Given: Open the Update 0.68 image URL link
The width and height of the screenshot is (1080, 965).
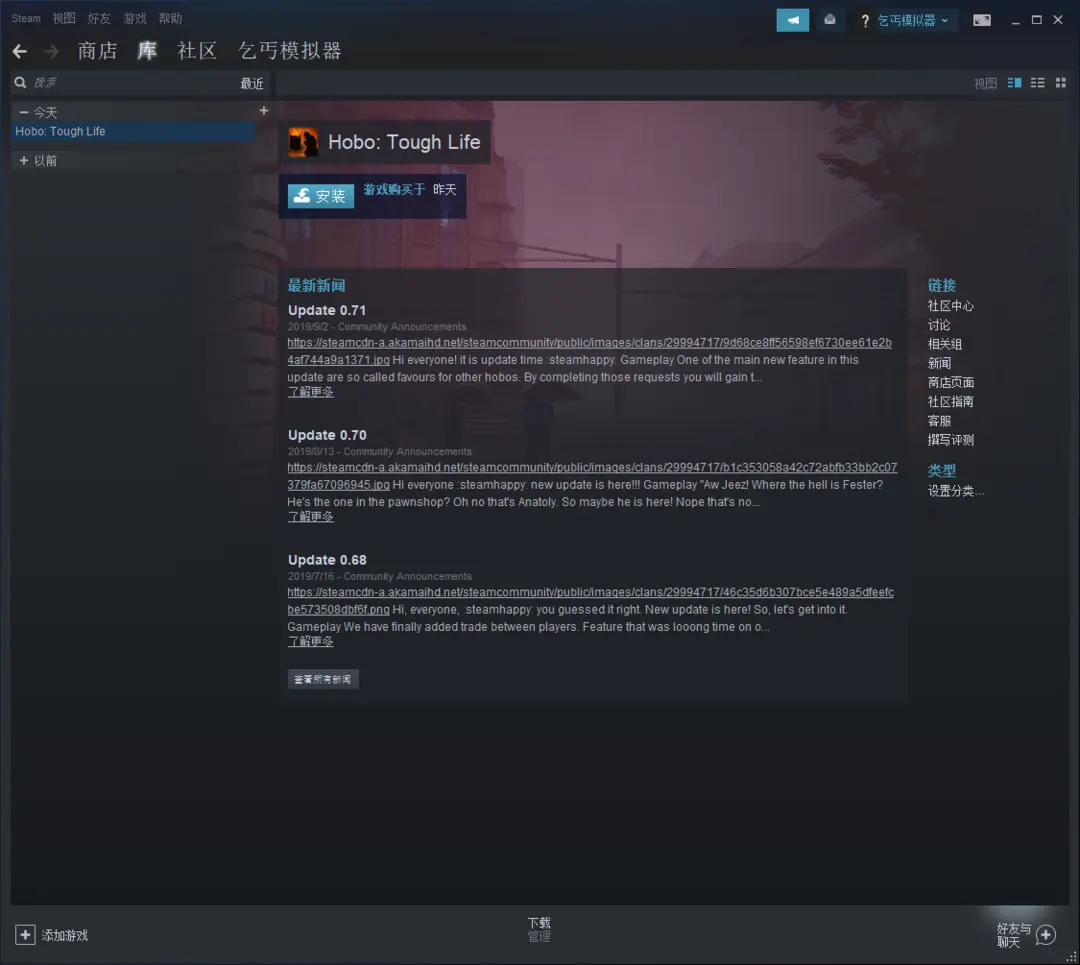Looking at the screenshot, I should pyautogui.click(x=590, y=592).
